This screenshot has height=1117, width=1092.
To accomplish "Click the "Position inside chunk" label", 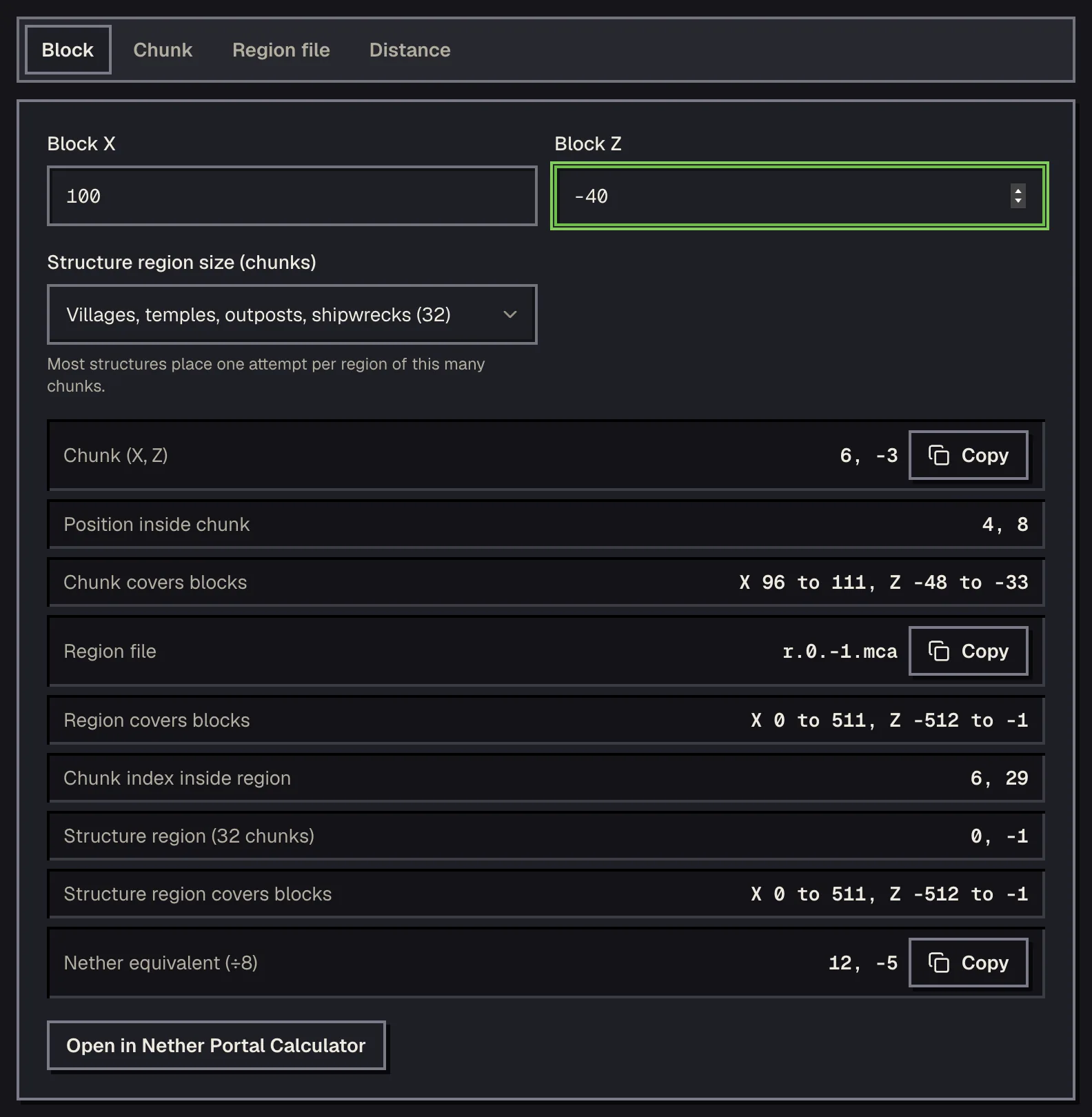I will (156, 524).
